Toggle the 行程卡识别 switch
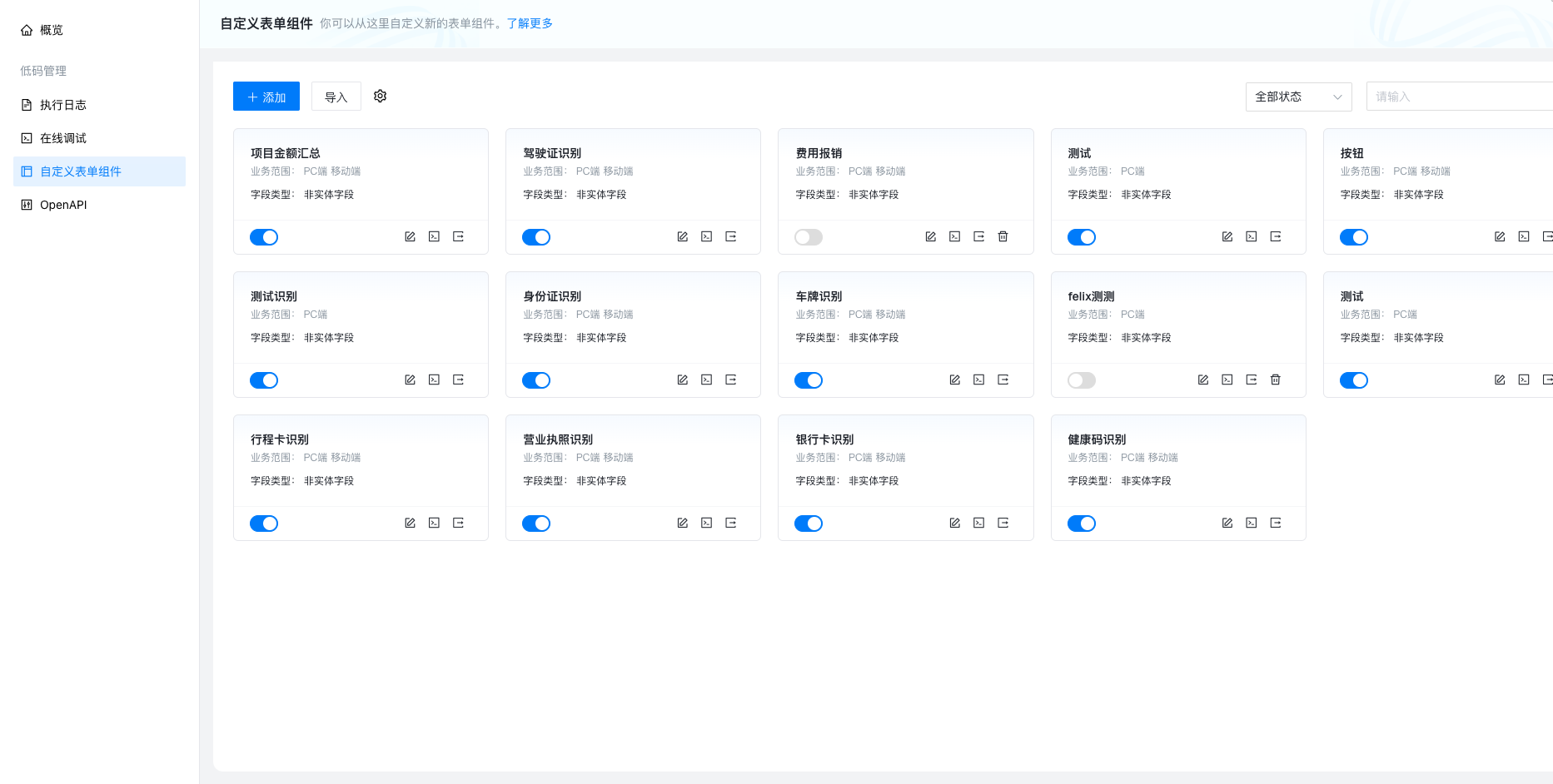Screen dimensions: 1553x784 point(264,523)
